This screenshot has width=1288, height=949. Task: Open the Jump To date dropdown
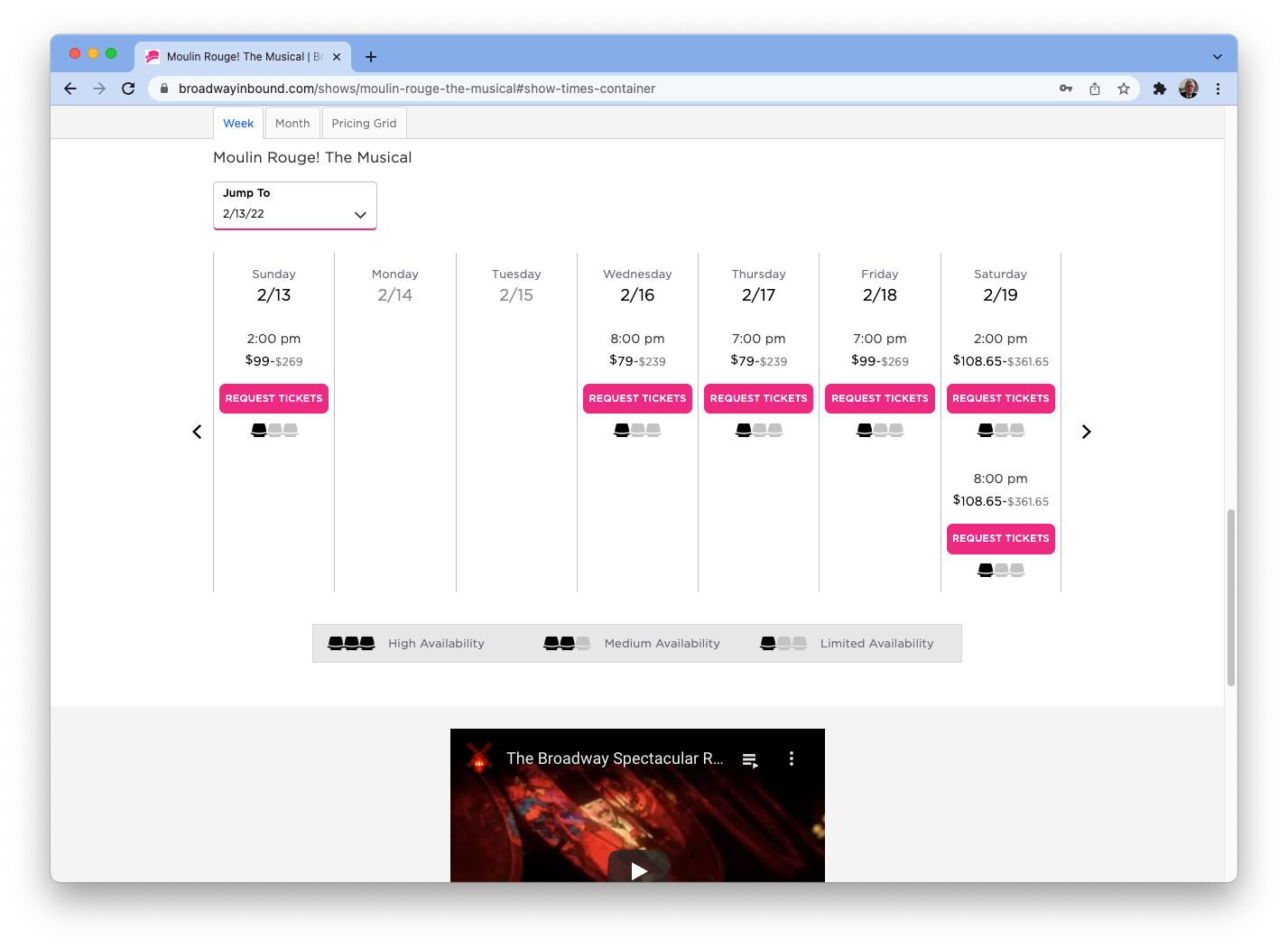pos(295,206)
